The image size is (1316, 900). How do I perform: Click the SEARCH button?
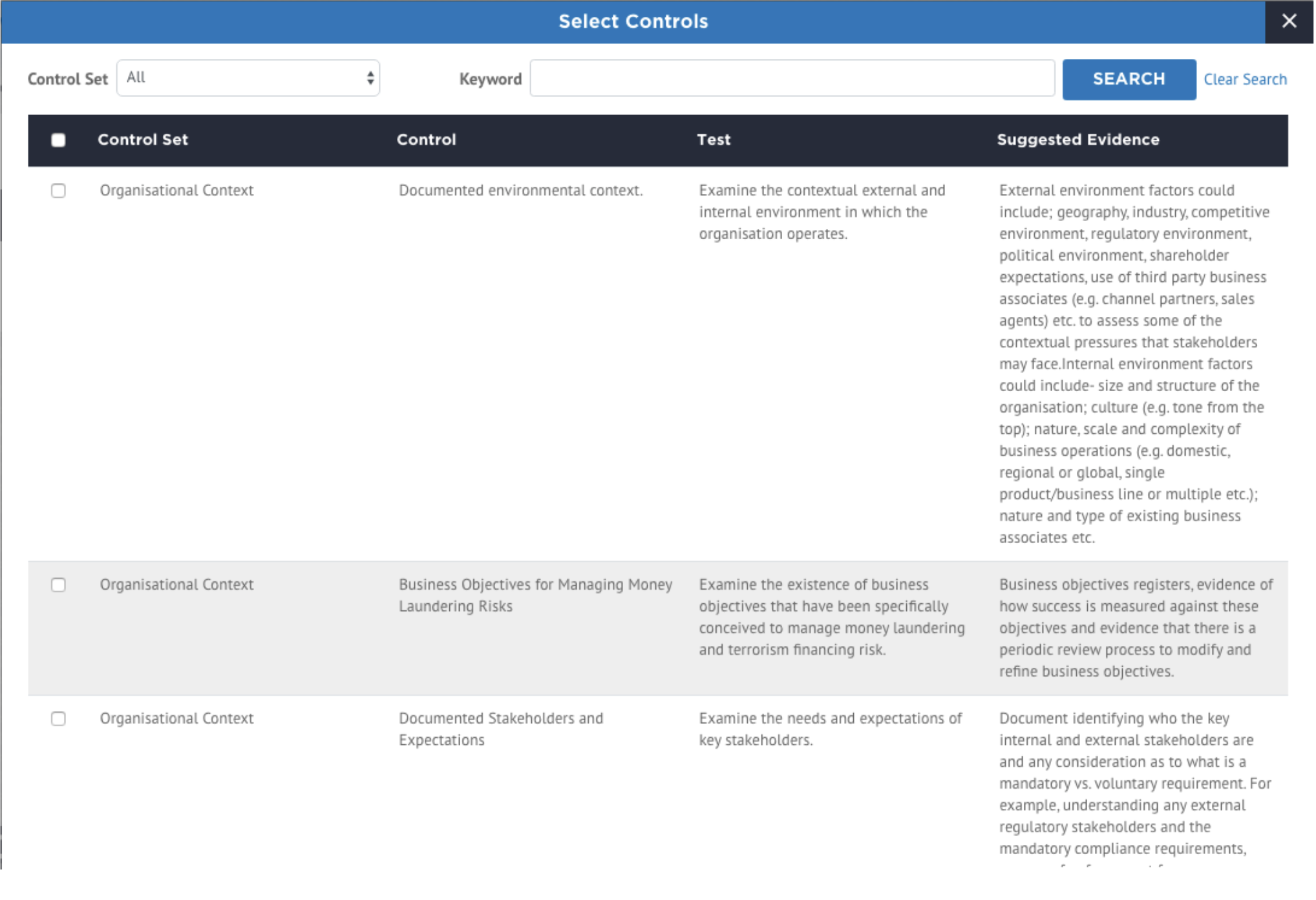pyautogui.click(x=1129, y=79)
